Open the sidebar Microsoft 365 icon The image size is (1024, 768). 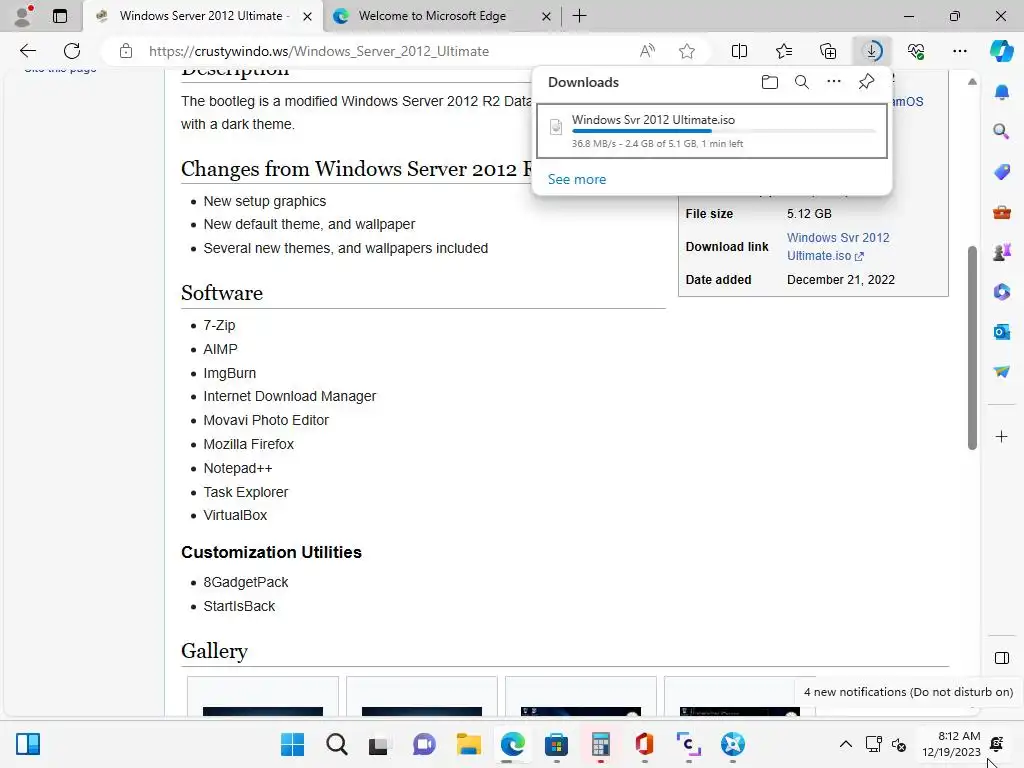pos(1001,291)
